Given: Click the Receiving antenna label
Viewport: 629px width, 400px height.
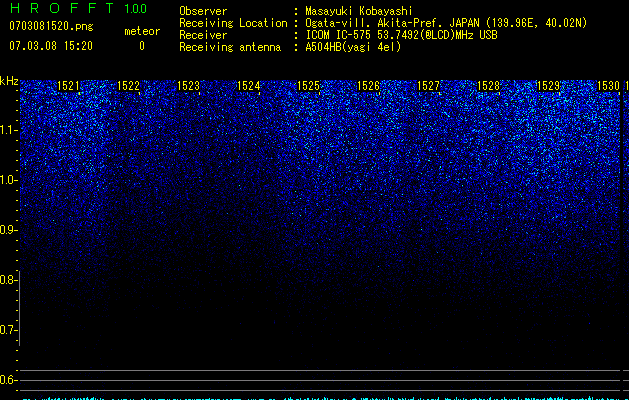Looking at the screenshot, I should [x=230, y=47].
